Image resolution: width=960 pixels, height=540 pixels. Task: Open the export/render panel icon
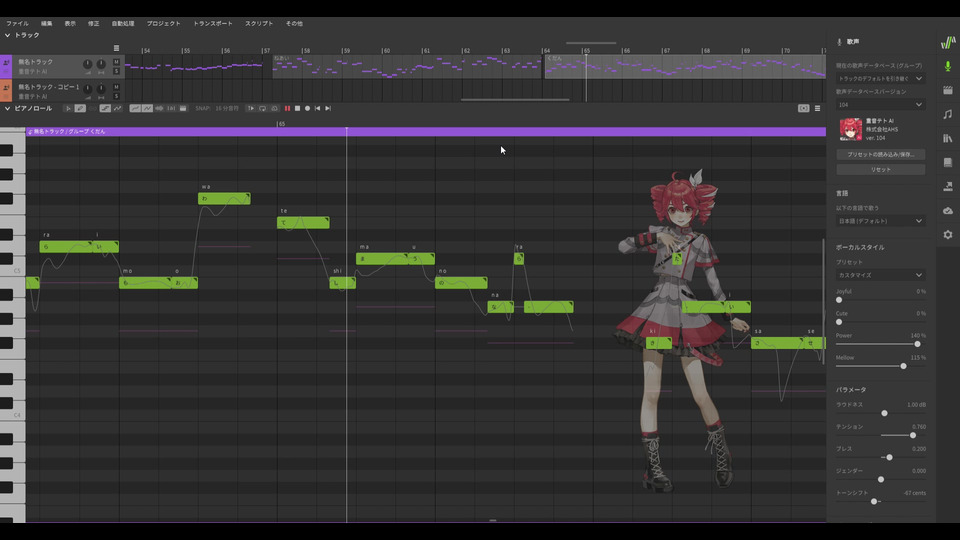pyautogui.click(x=948, y=186)
